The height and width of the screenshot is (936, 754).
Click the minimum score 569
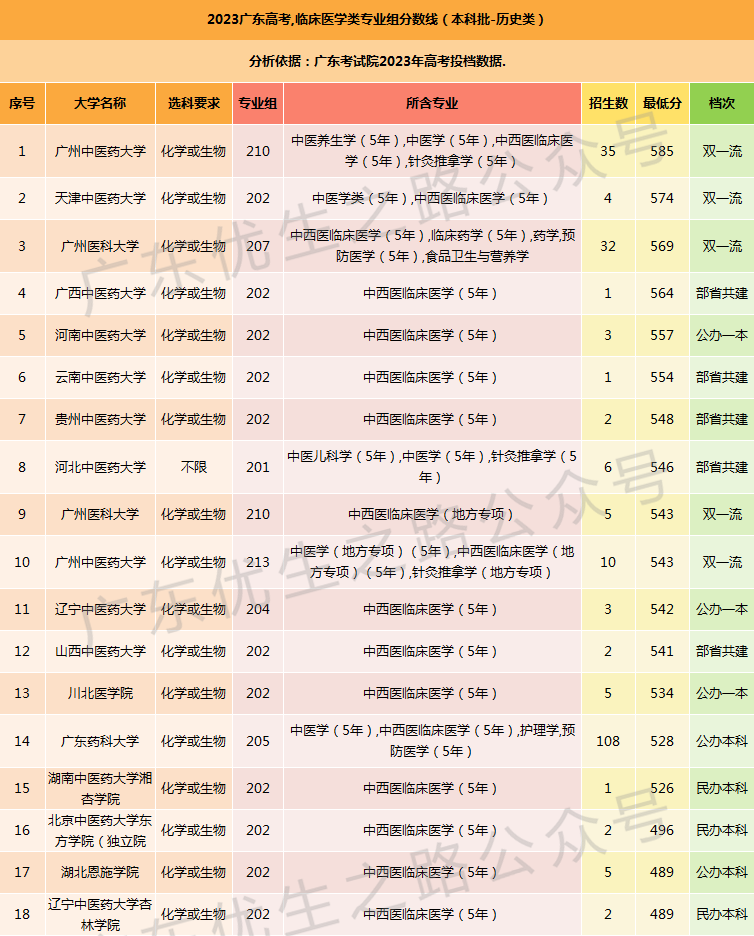[x=662, y=246]
